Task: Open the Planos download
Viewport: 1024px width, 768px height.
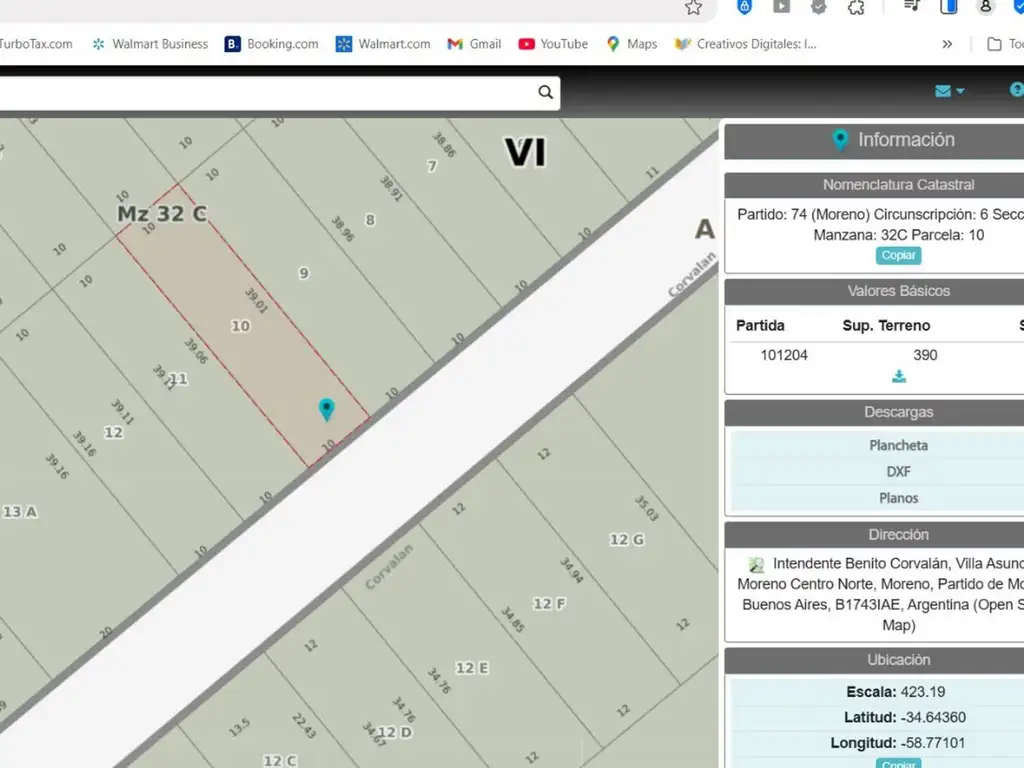Action: [x=898, y=498]
